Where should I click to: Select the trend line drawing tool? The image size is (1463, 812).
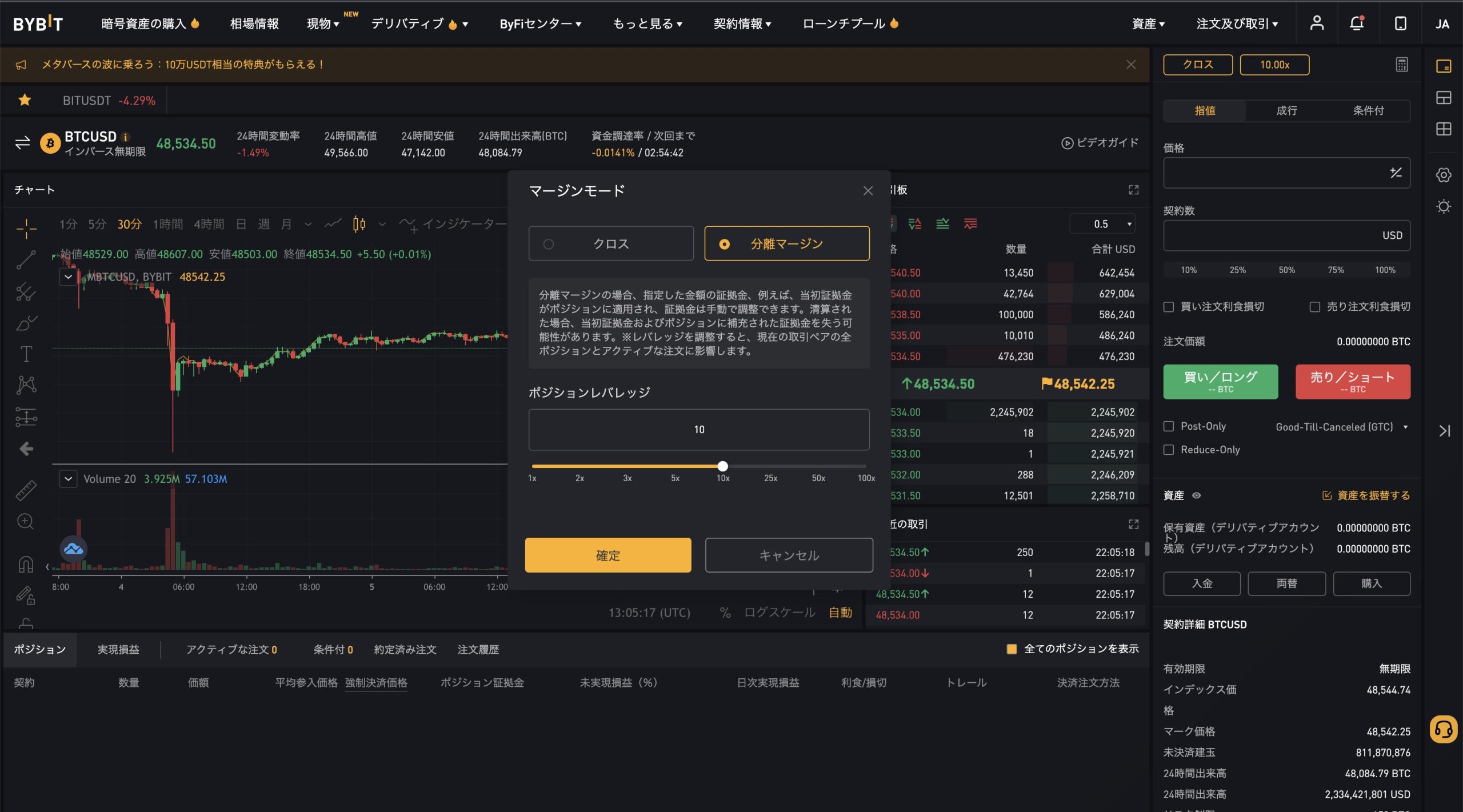tap(25, 260)
